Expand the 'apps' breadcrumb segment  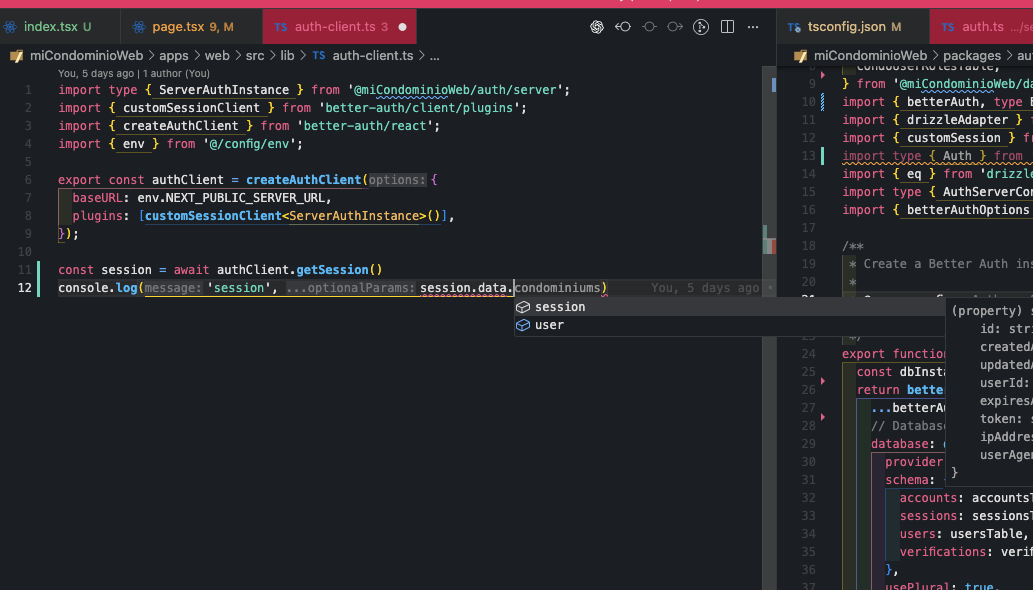173,56
